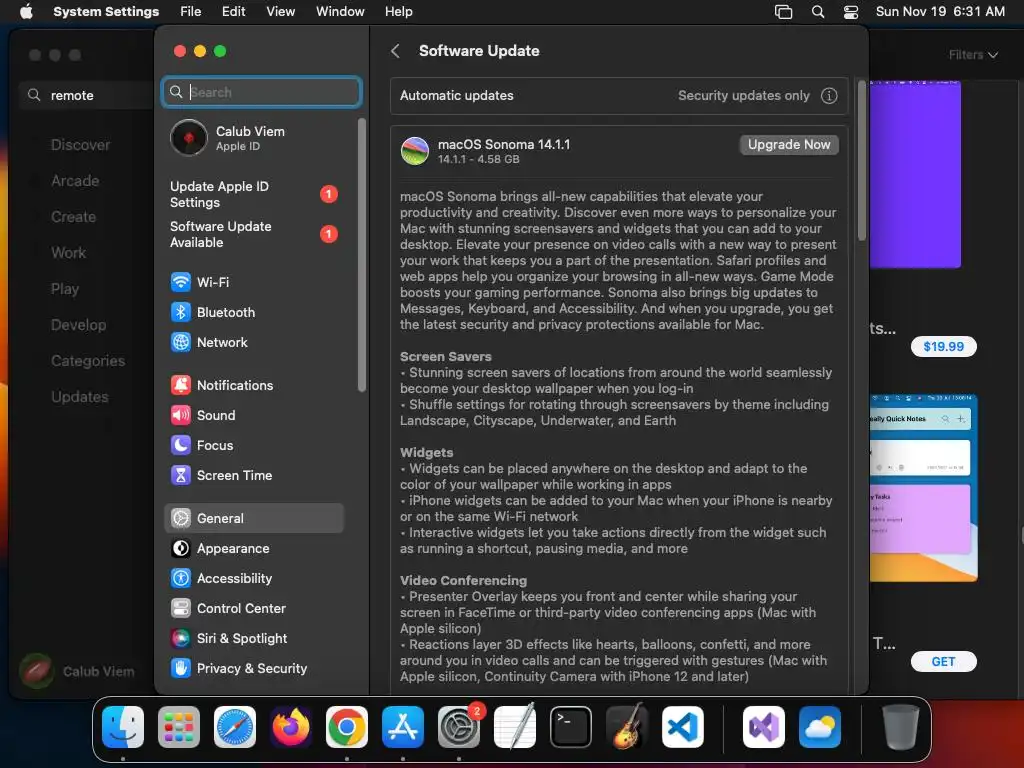Viewport: 1024px width, 768px height.
Task: Open Network settings
Action: point(253,342)
